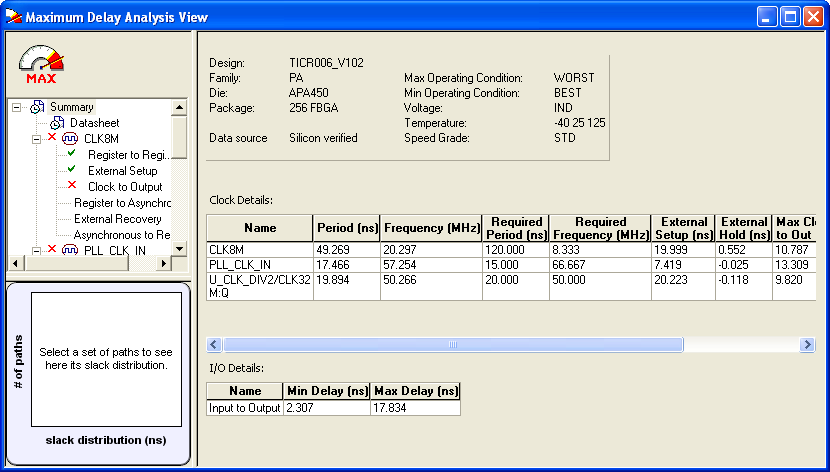The height and width of the screenshot is (472, 830).
Task: Click max delay value 17.834
Action: click(x=416, y=408)
